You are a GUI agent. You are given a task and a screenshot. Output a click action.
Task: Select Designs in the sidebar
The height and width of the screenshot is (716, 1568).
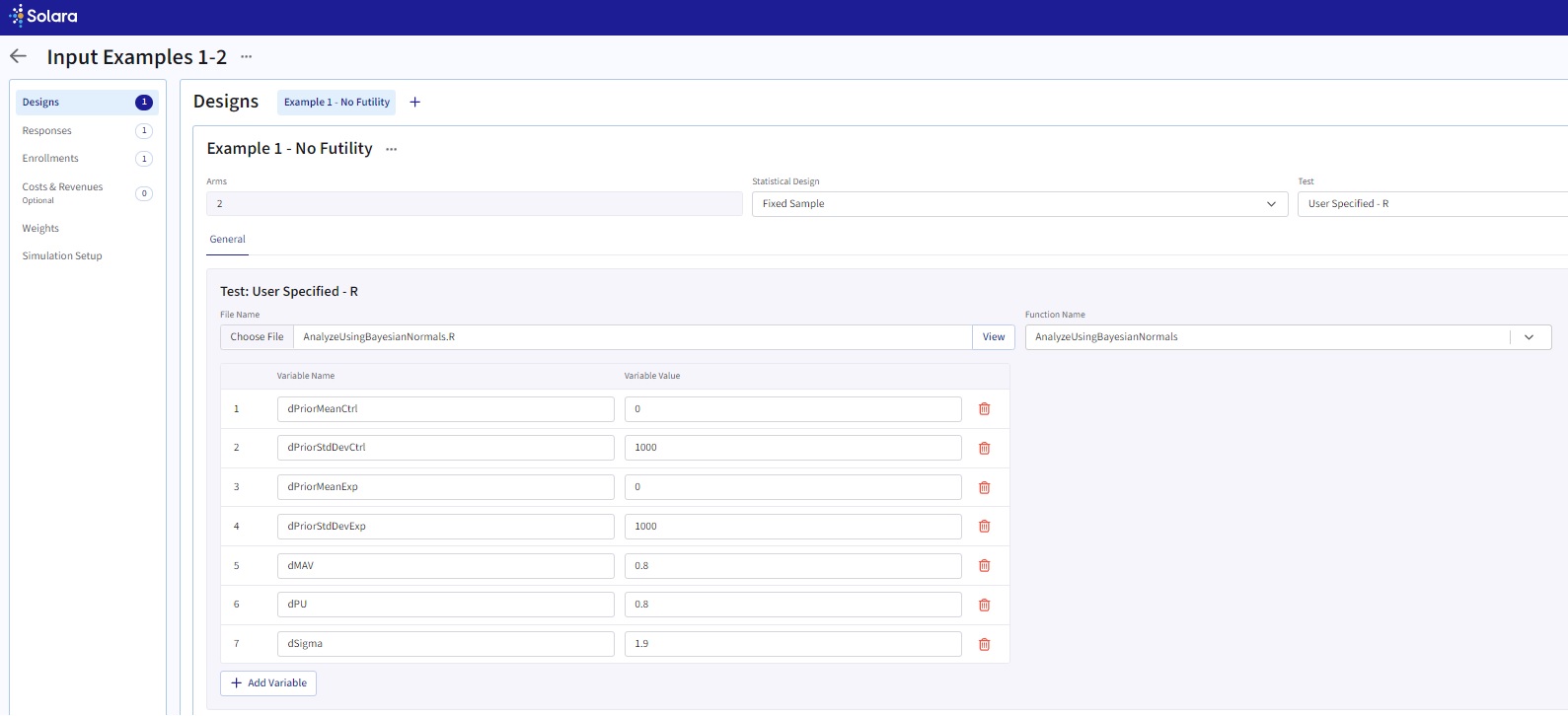pos(87,103)
